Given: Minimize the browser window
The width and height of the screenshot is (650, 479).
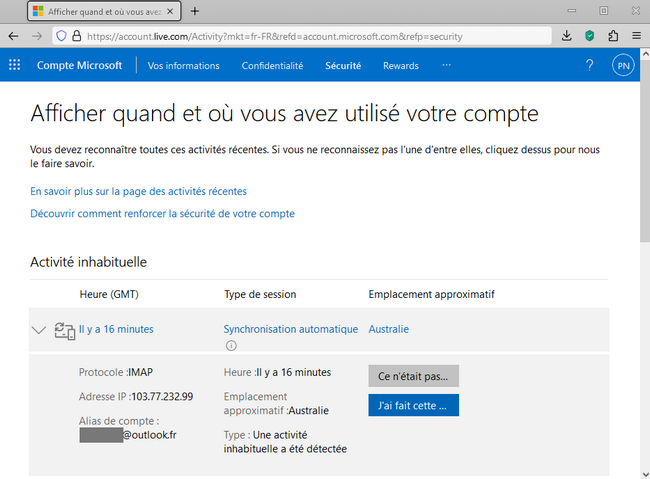Looking at the screenshot, I should click(x=572, y=11).
